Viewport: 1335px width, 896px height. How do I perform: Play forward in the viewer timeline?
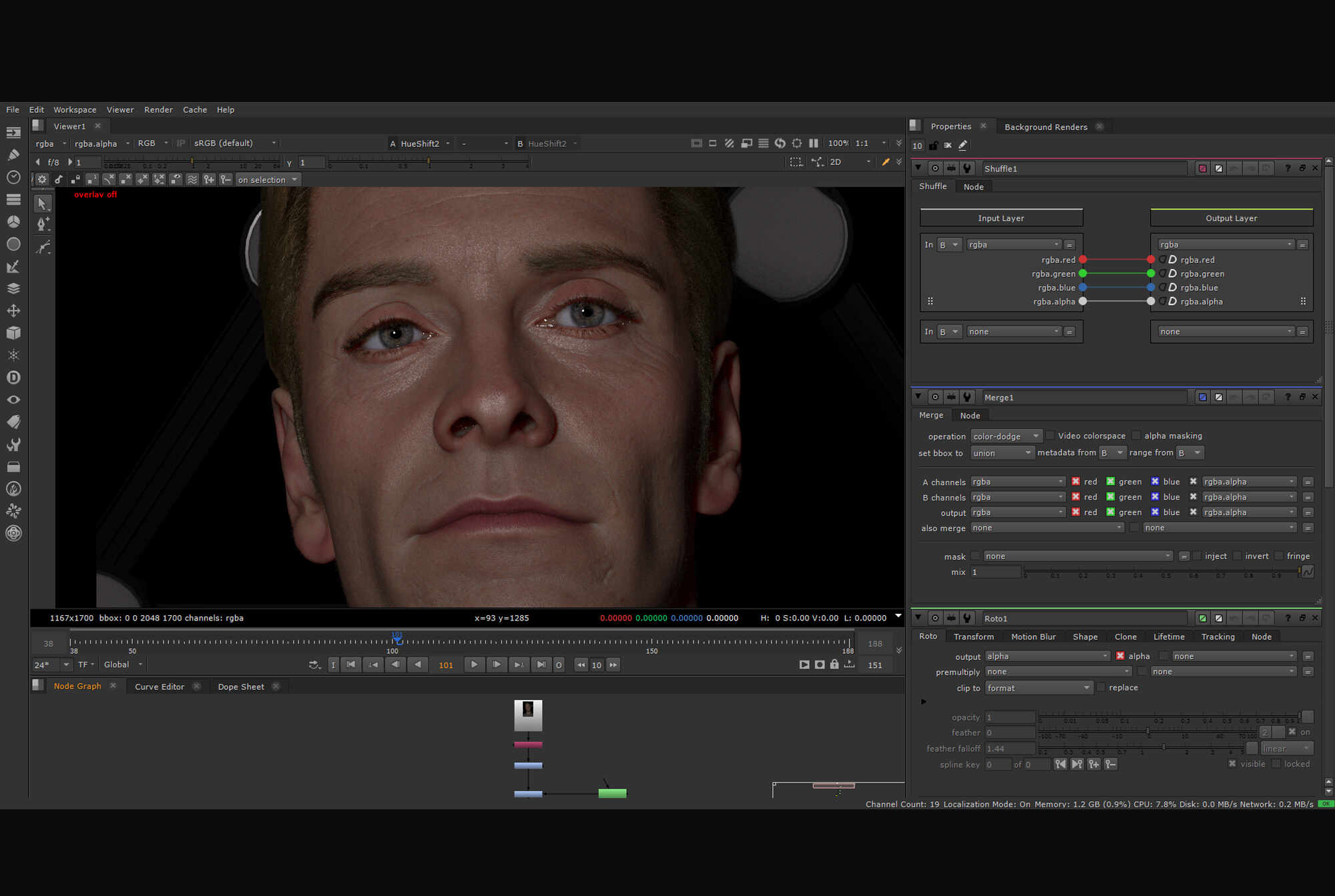[474, 664]
